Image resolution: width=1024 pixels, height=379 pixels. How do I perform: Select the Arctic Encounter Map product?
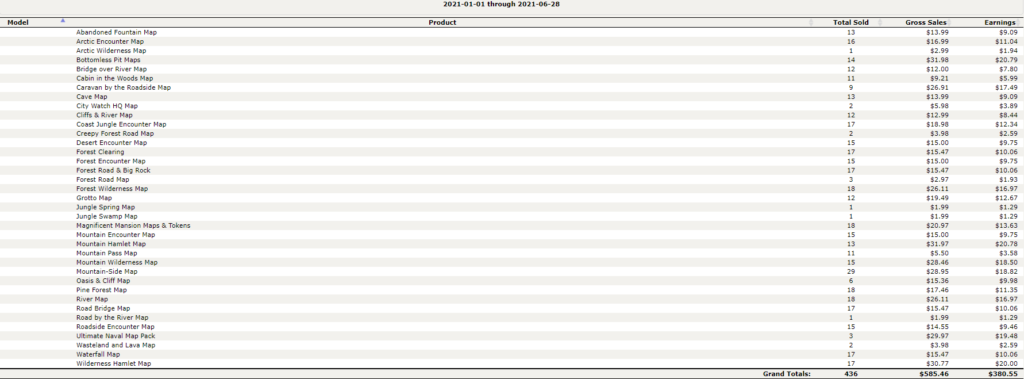[x=110, y=41]
